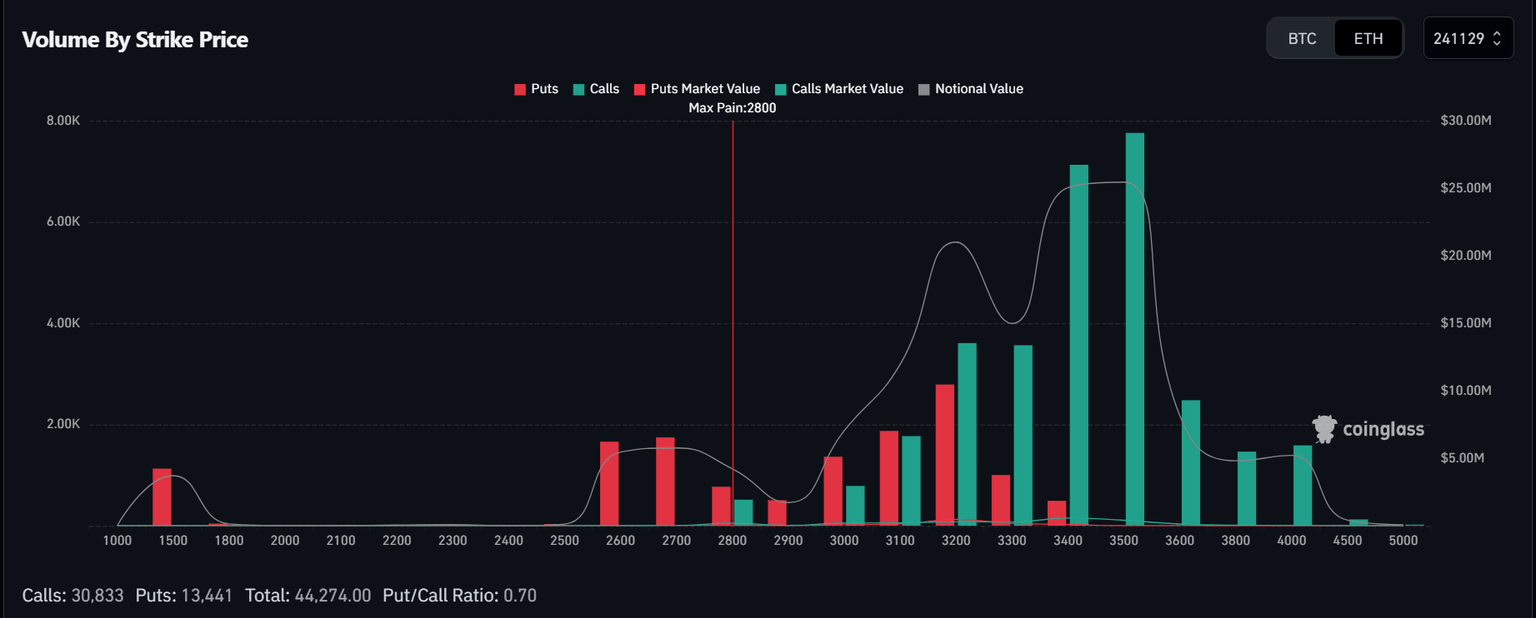This screenshot has width=1536, height=618.
Task: Click the gray Notional Value legend marker
Action: coord(922,88)
